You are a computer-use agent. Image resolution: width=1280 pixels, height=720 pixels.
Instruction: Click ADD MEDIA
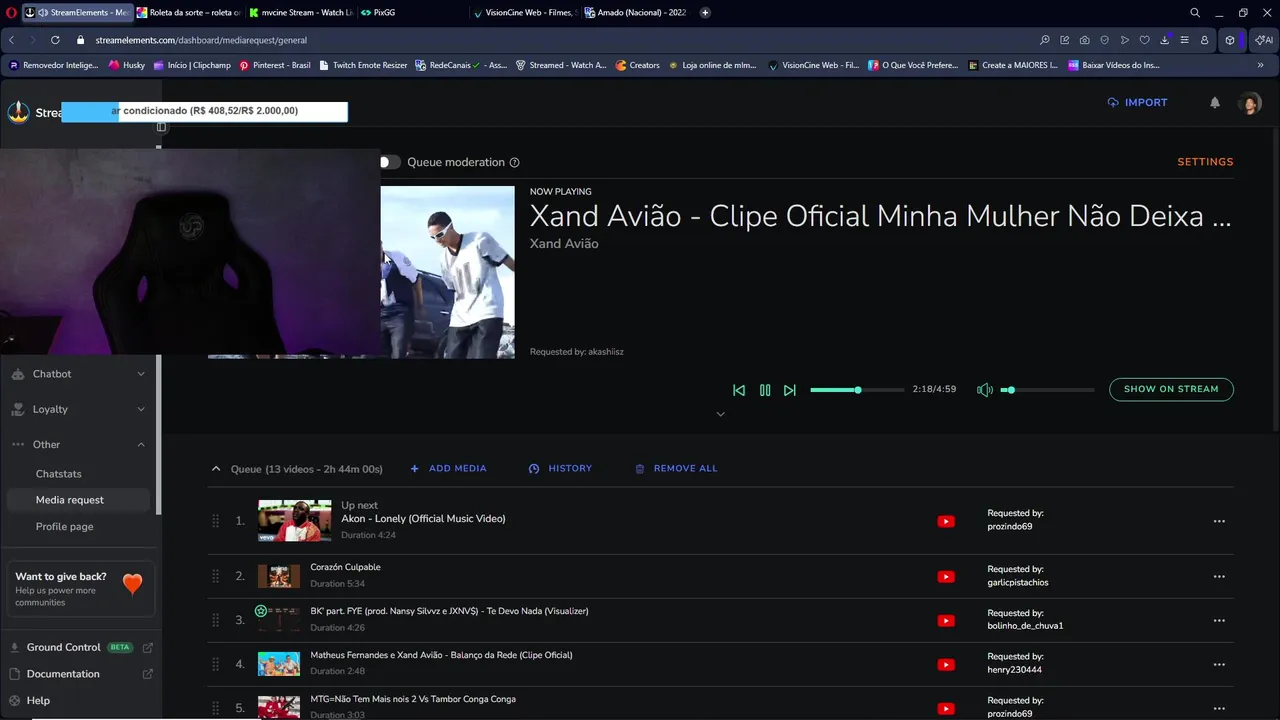click(x=449, y=468)
